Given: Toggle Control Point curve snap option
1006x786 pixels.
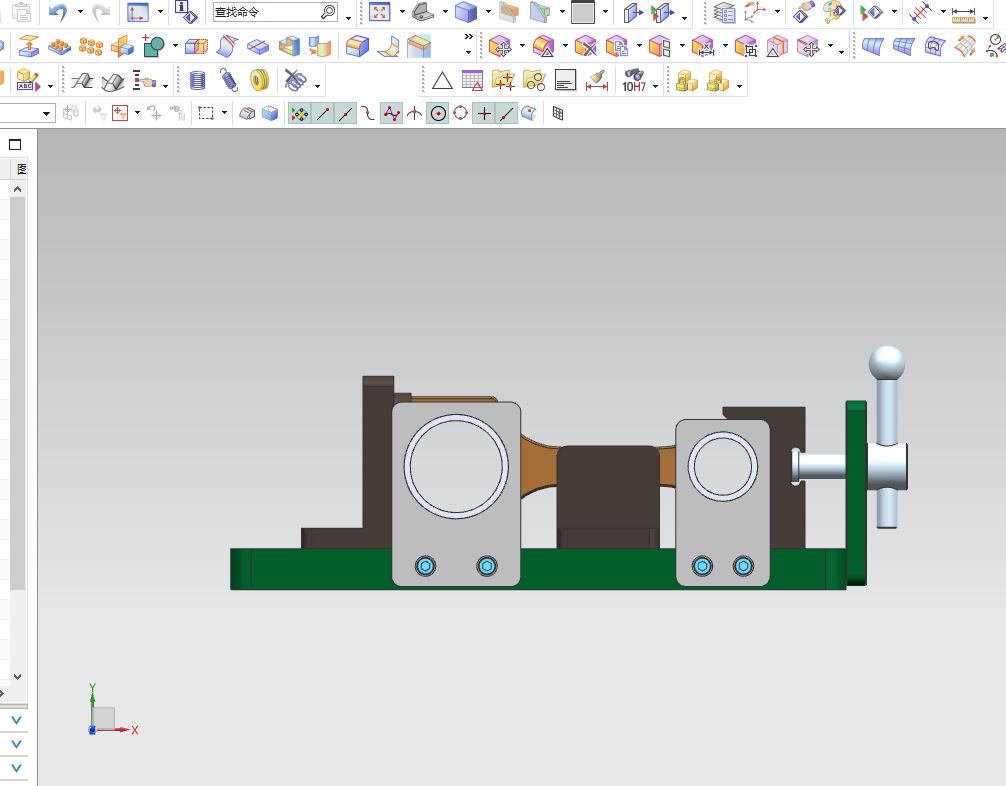Looking at the screenshot, I should tap(368, 114).
